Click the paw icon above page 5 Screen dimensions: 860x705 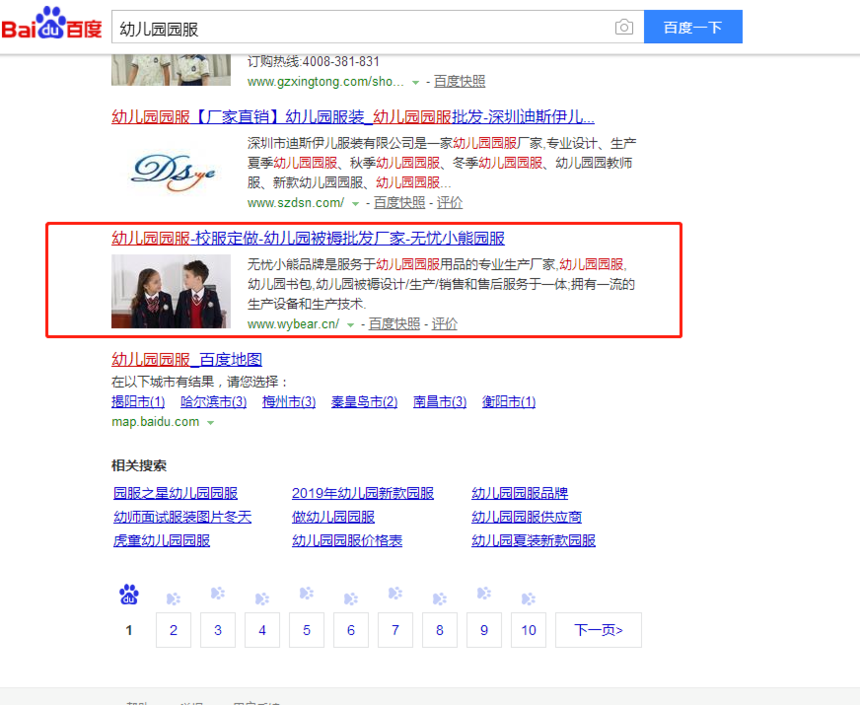click(x=307, y=593)
